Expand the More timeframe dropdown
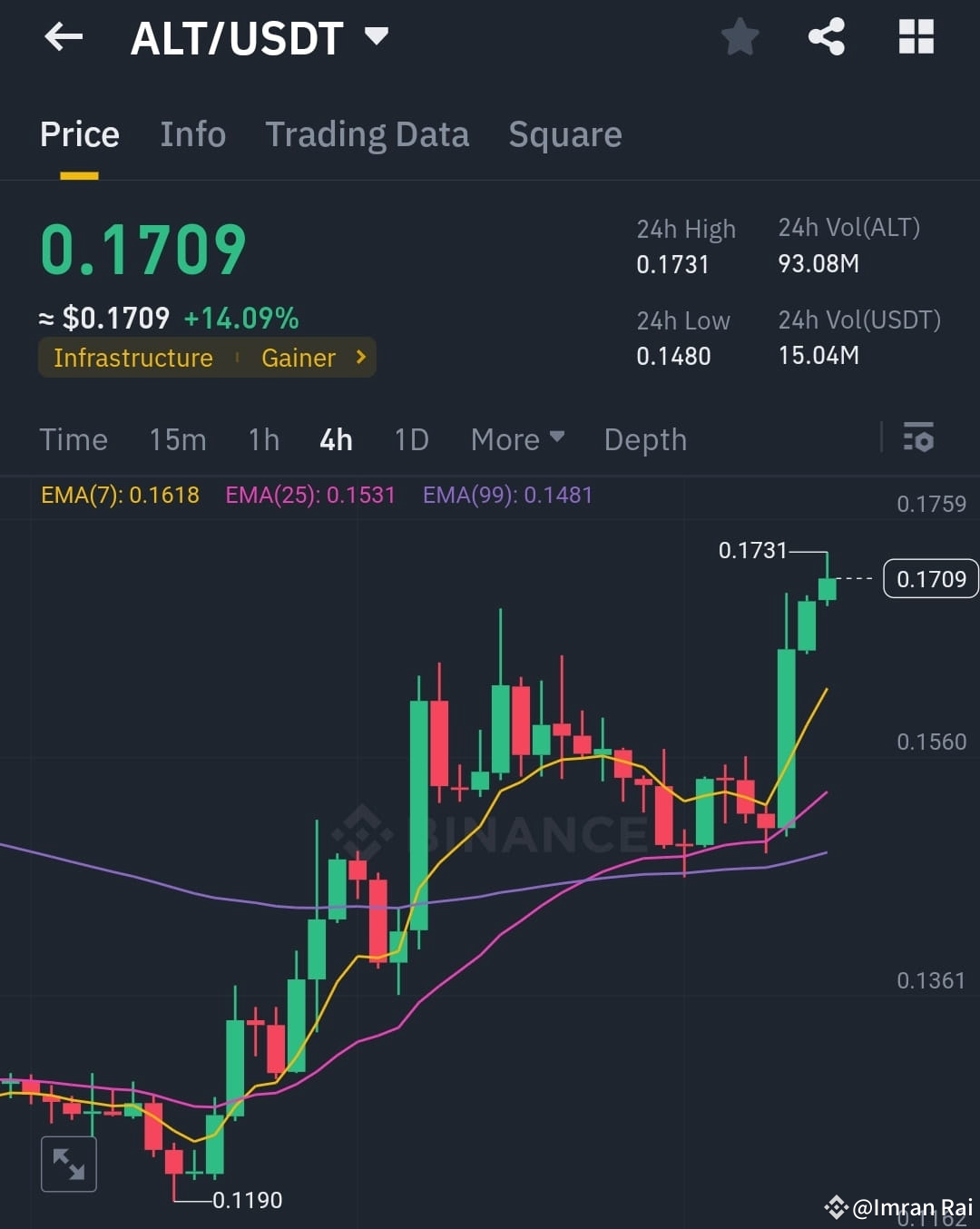 point(515,439)
